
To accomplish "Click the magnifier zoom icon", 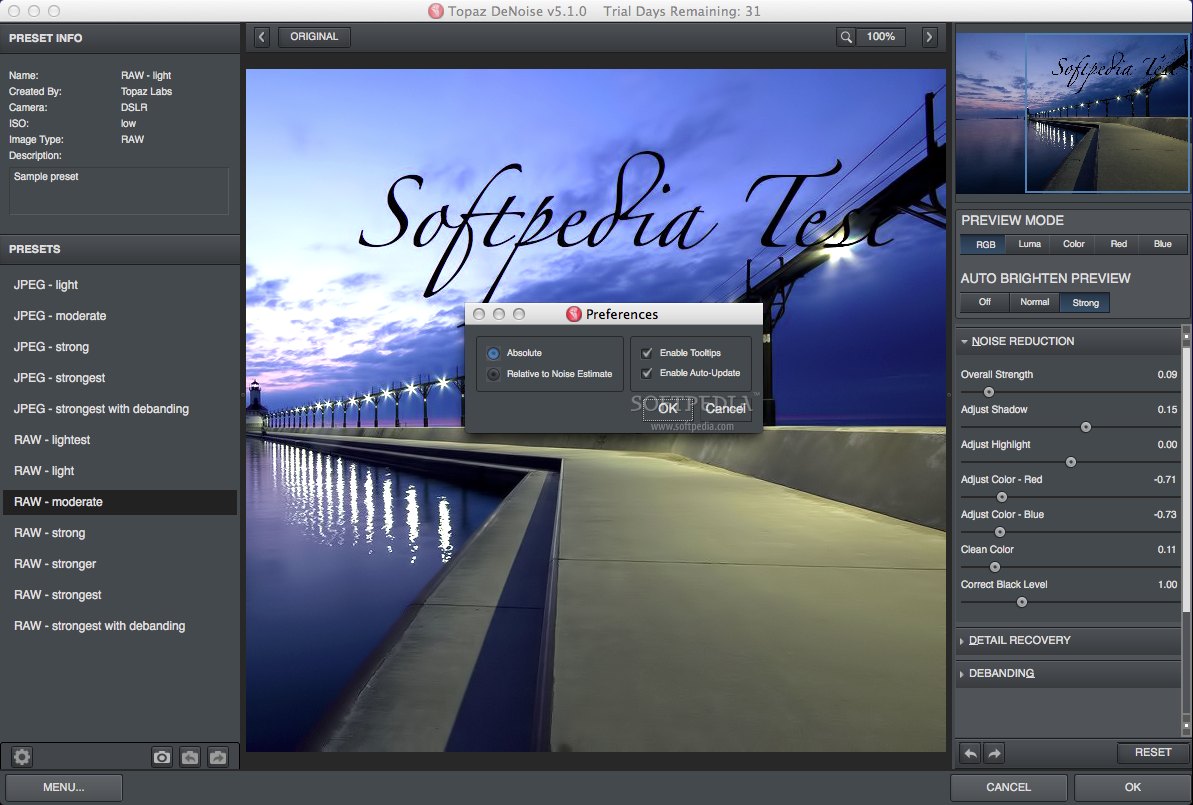I will tap(846, 37).
